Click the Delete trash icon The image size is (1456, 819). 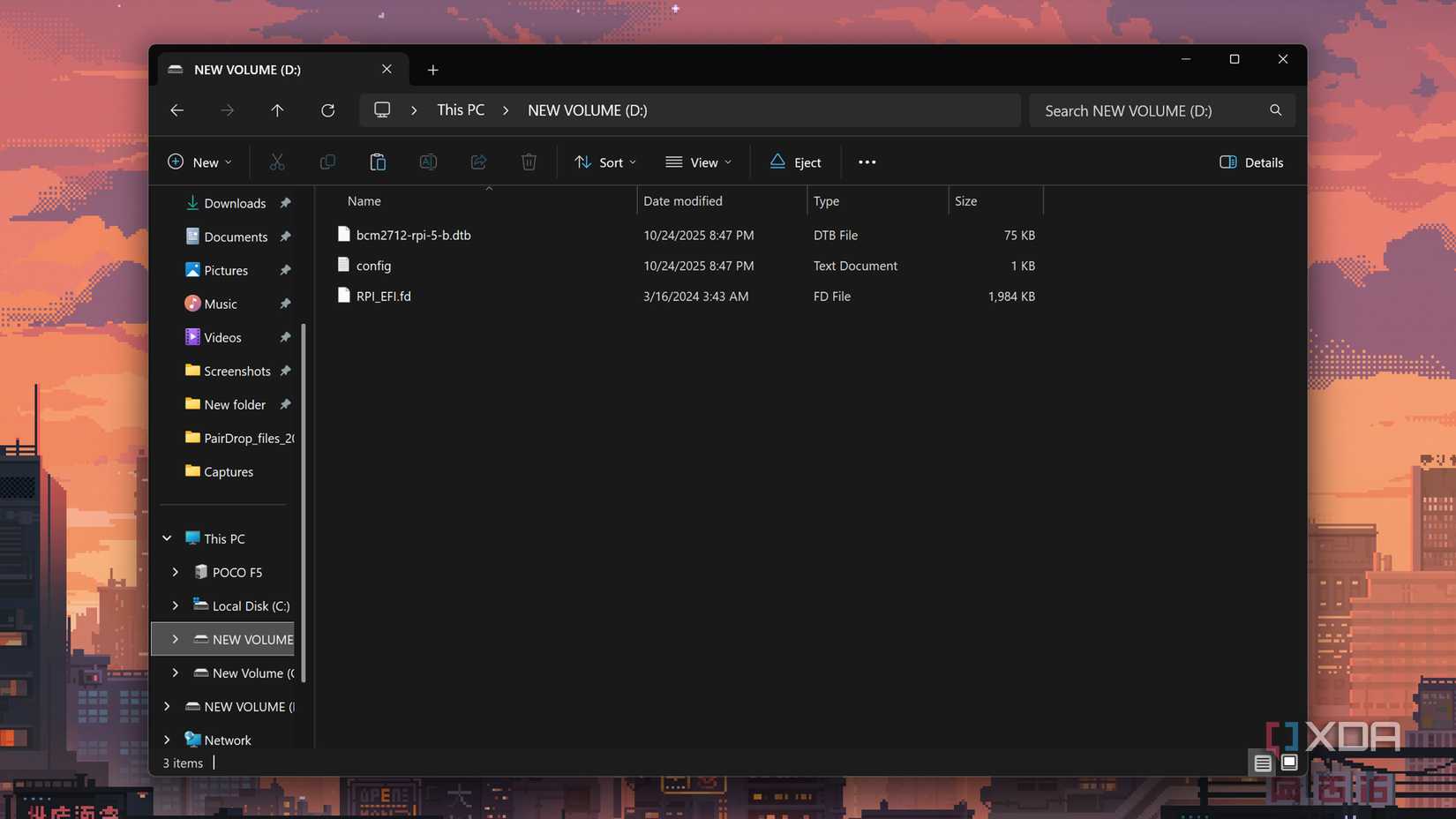(529, 162)
